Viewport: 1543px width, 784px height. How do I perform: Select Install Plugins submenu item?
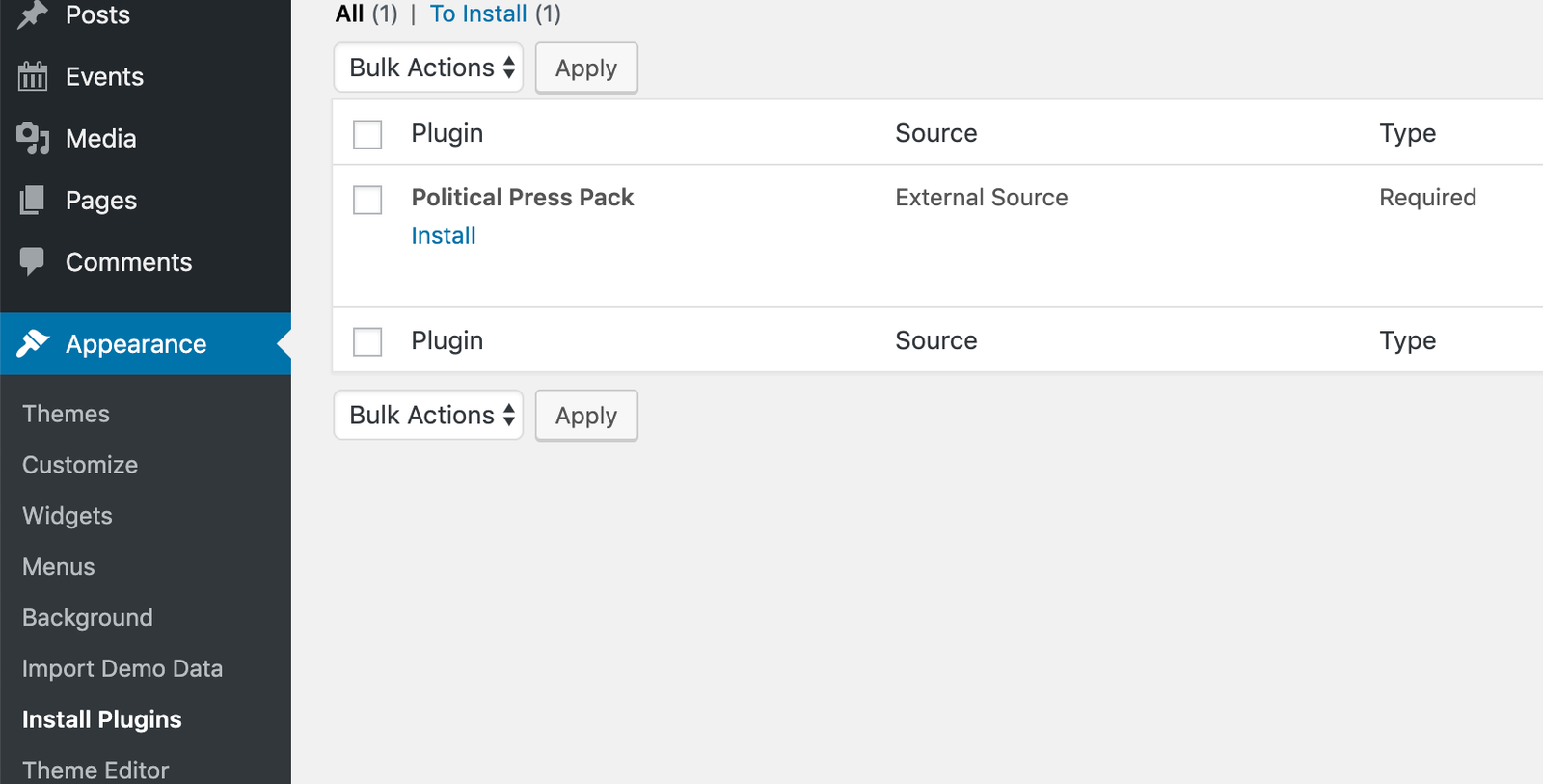tap(102, 719)
